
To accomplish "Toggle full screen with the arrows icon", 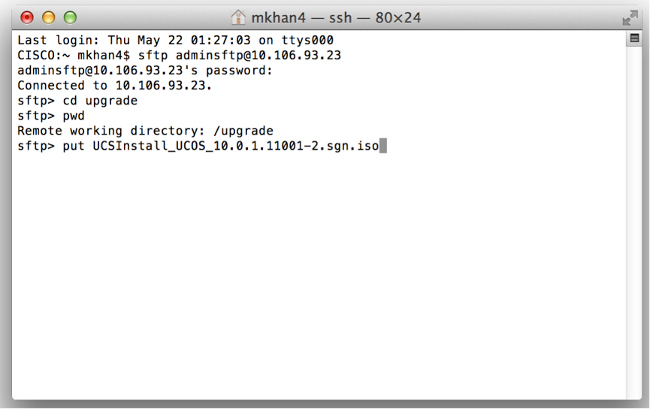I will tap(630, 18).
